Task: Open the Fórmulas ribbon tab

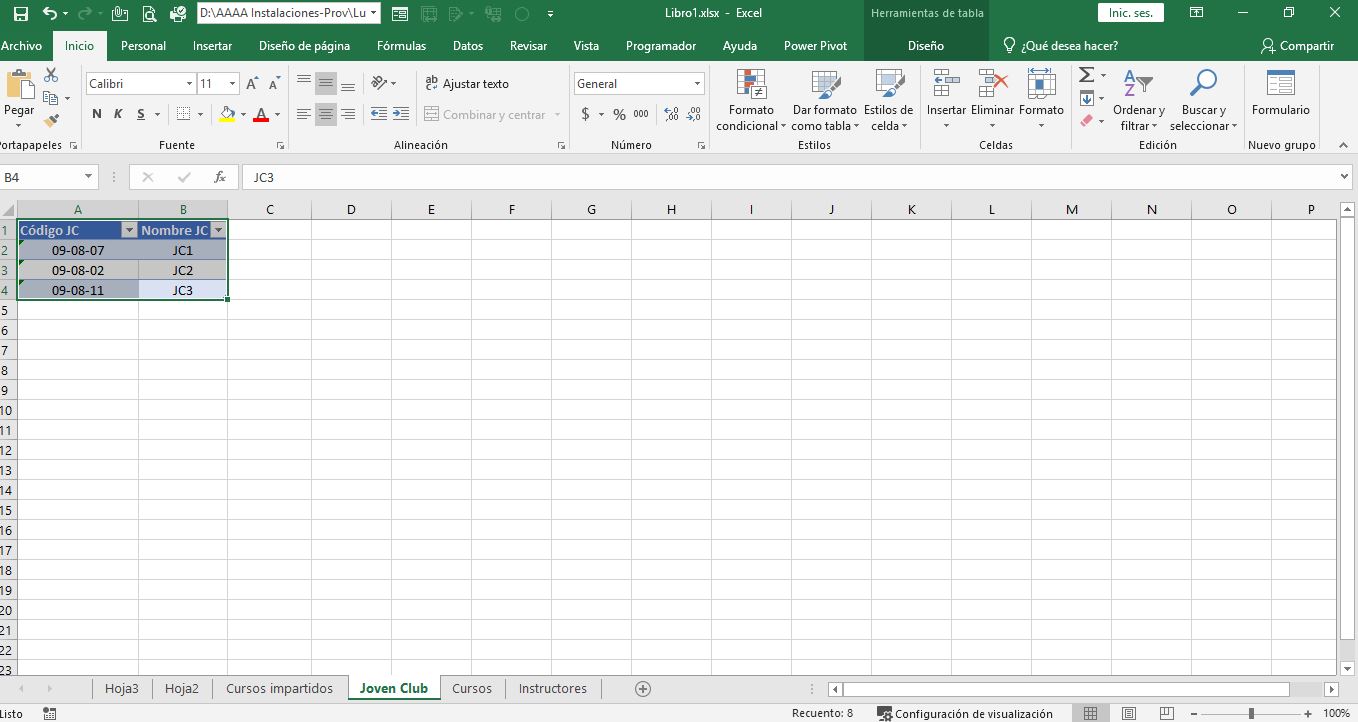Action: tap(401, 46)
